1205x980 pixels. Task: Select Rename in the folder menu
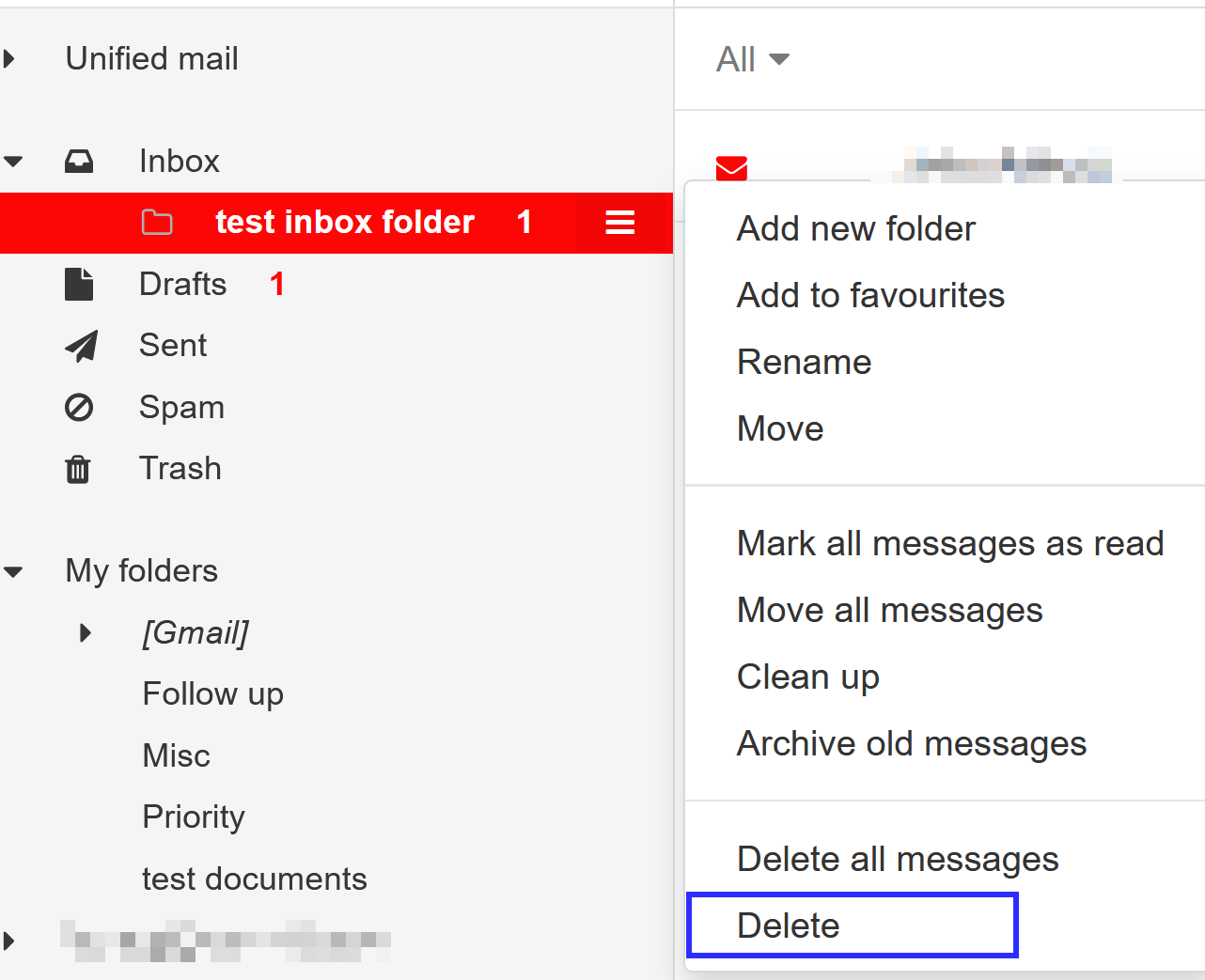tap(804, 362)
